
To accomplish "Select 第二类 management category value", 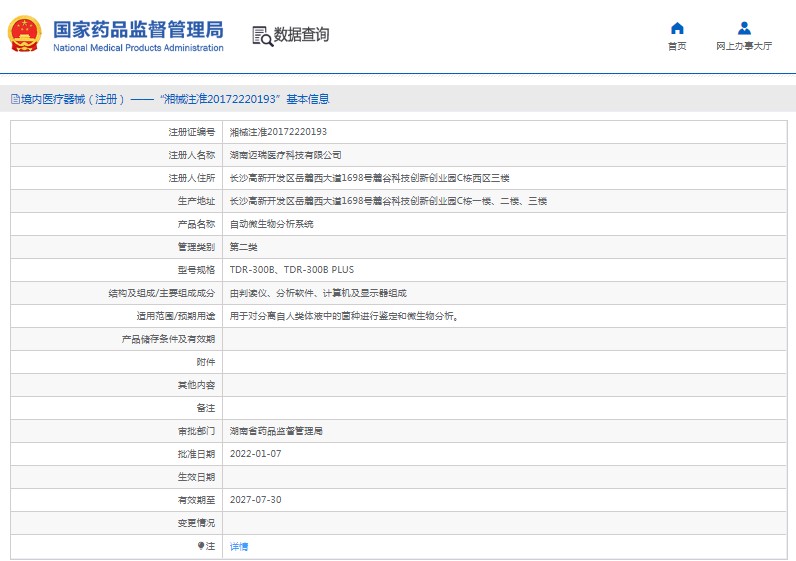I will pyautogui.click(x=243, y=247).
